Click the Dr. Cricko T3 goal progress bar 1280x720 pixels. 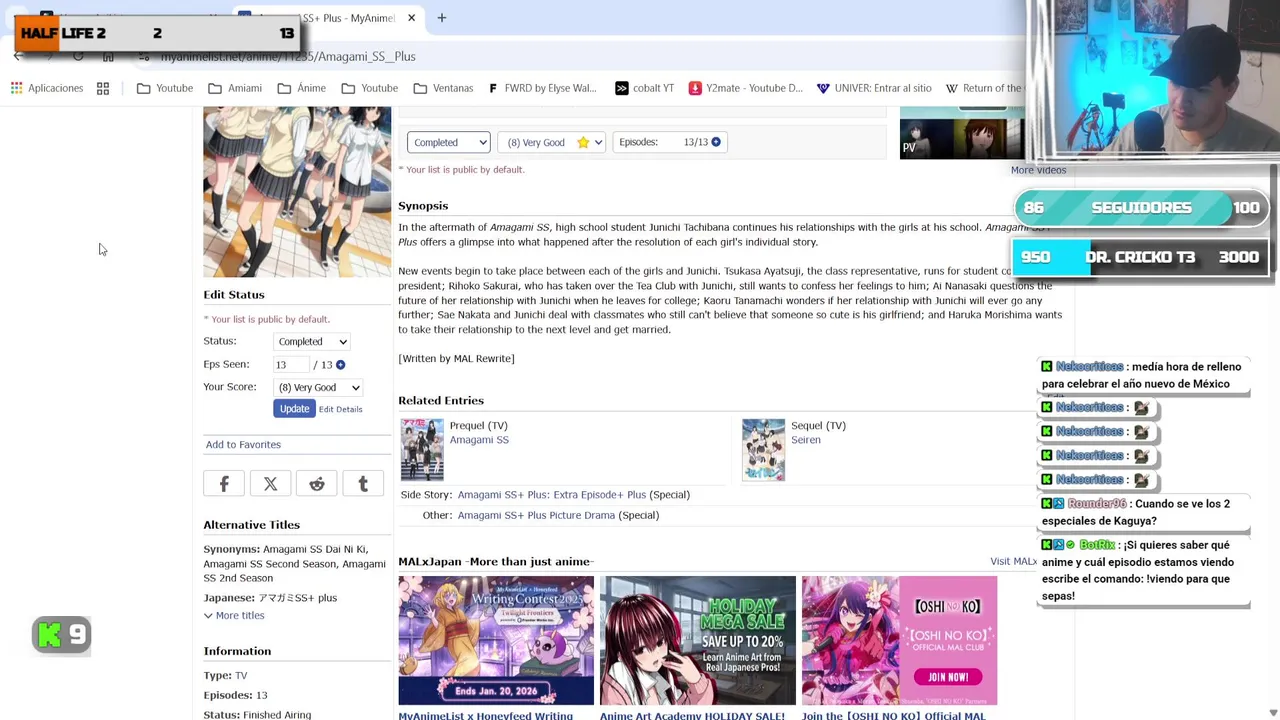[1141, 257]
